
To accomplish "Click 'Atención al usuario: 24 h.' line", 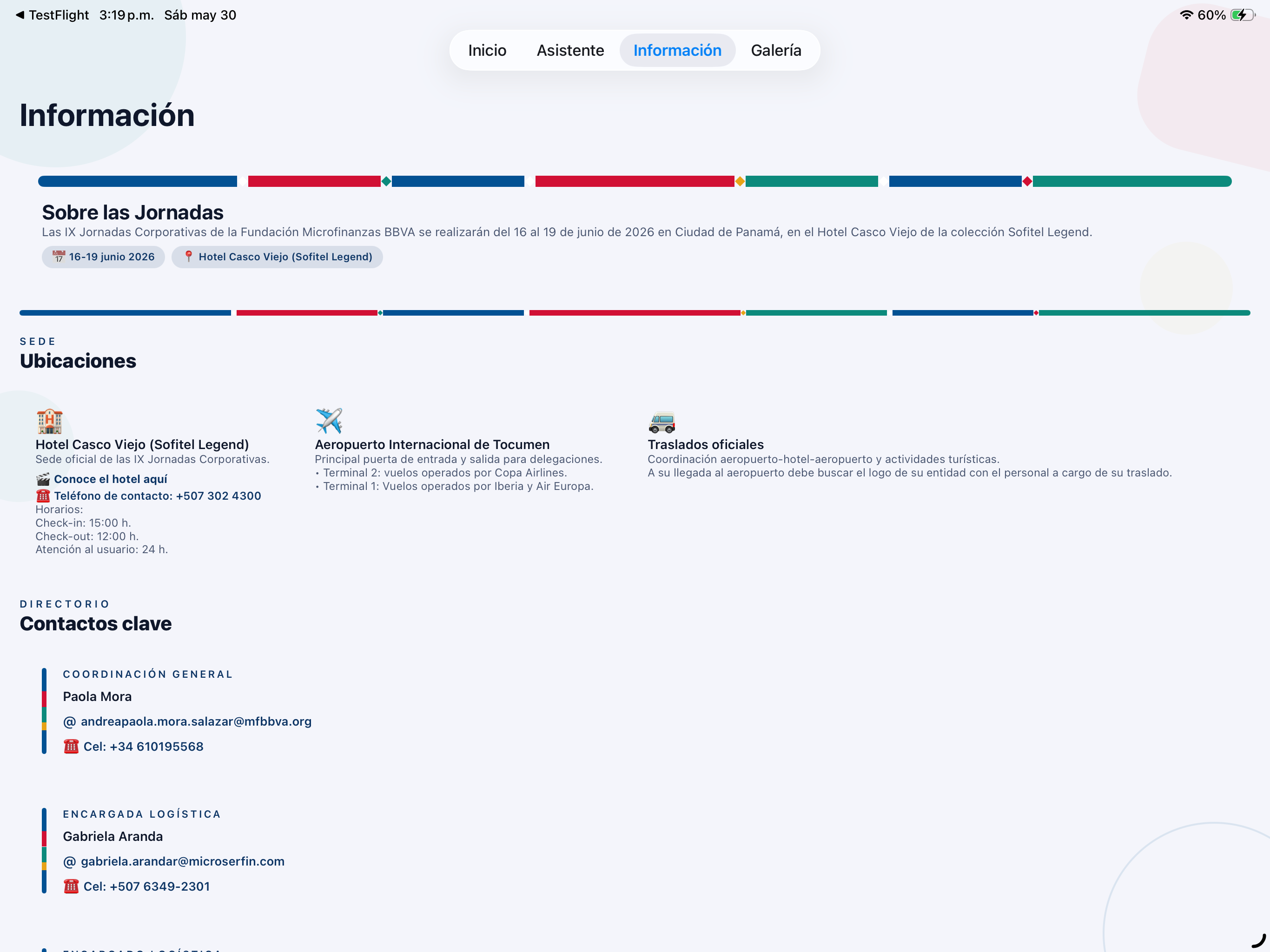I will pos(102,549).
